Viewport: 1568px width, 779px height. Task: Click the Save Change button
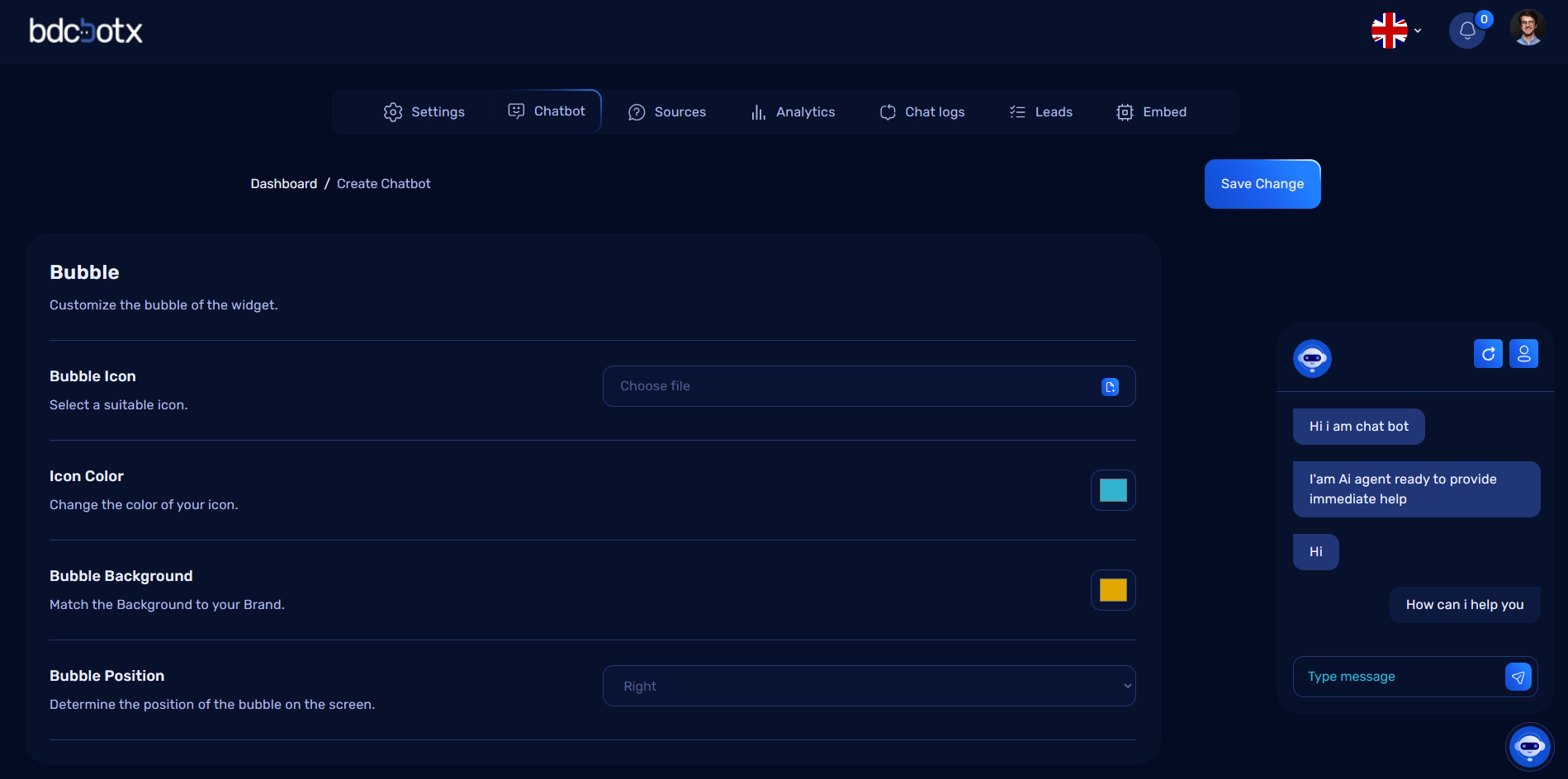click(x=1262, y=184)
